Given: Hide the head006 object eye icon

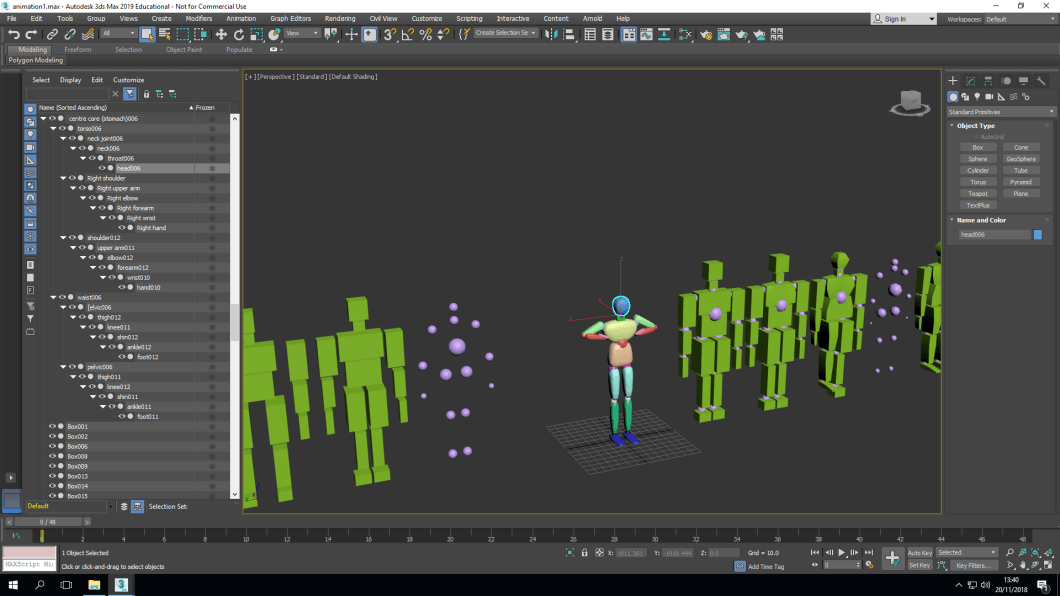Looking at the screenshot, I should 102,168.
